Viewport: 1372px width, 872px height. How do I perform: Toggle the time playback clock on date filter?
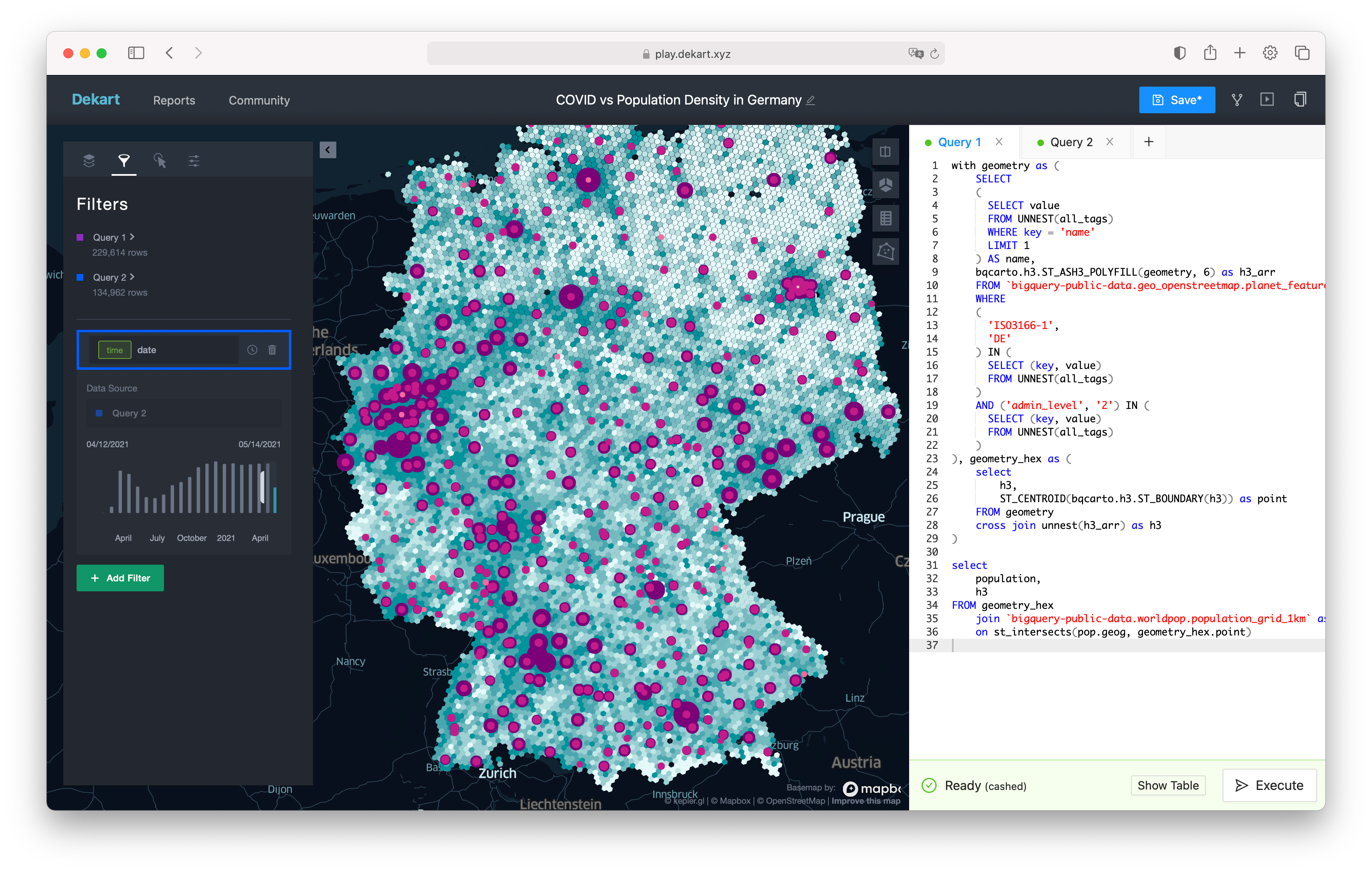(252, 350)
